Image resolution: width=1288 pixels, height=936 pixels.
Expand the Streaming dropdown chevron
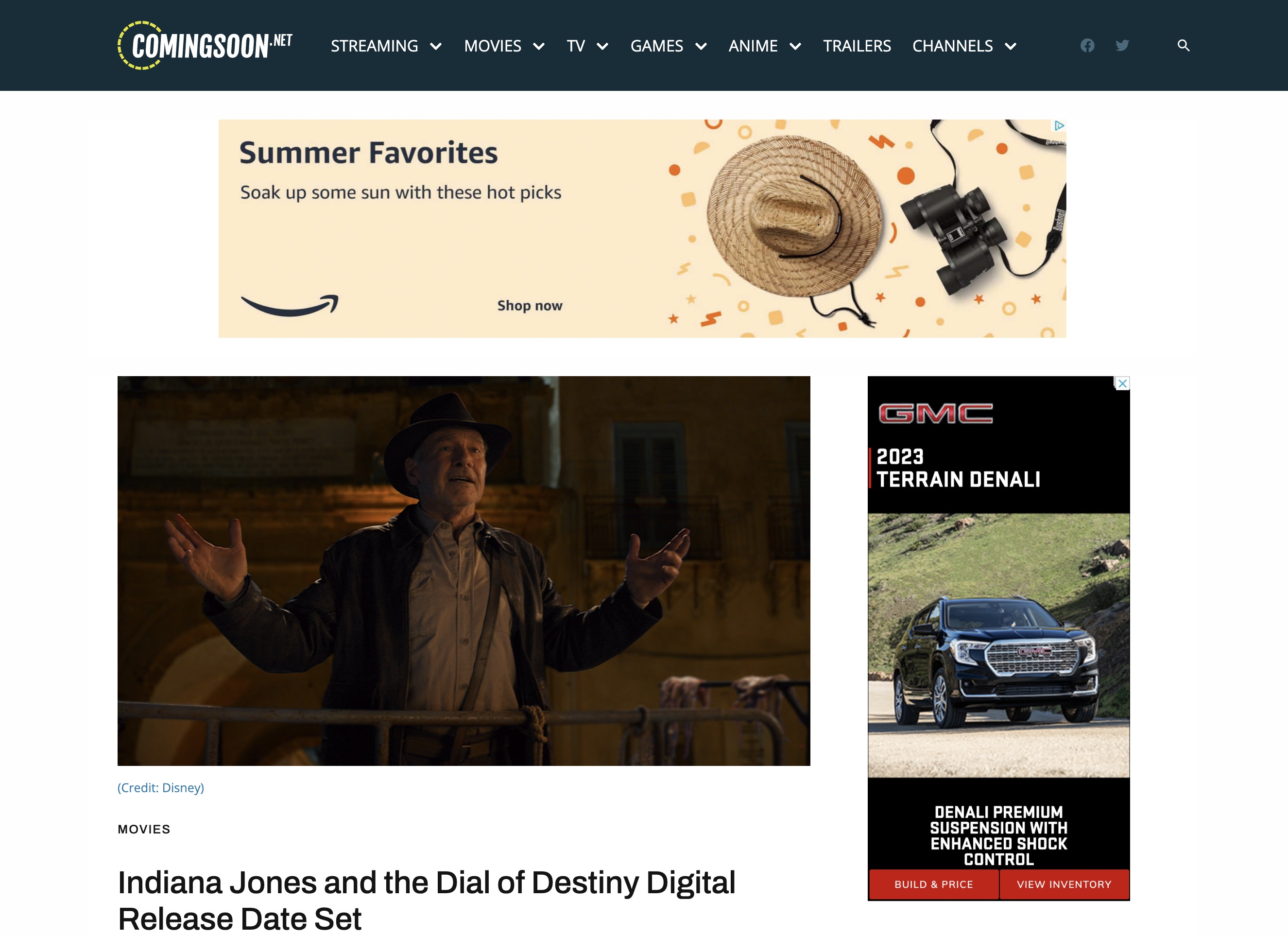(436, 47)
